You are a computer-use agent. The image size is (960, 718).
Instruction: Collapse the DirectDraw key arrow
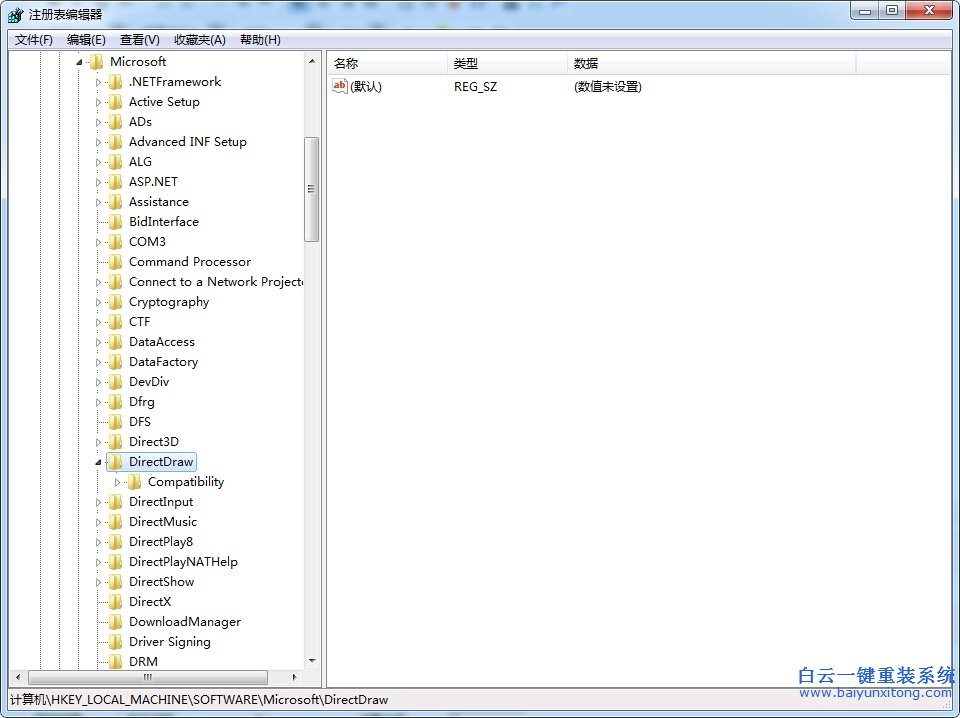pyautogui.click(x=97, y=461)
